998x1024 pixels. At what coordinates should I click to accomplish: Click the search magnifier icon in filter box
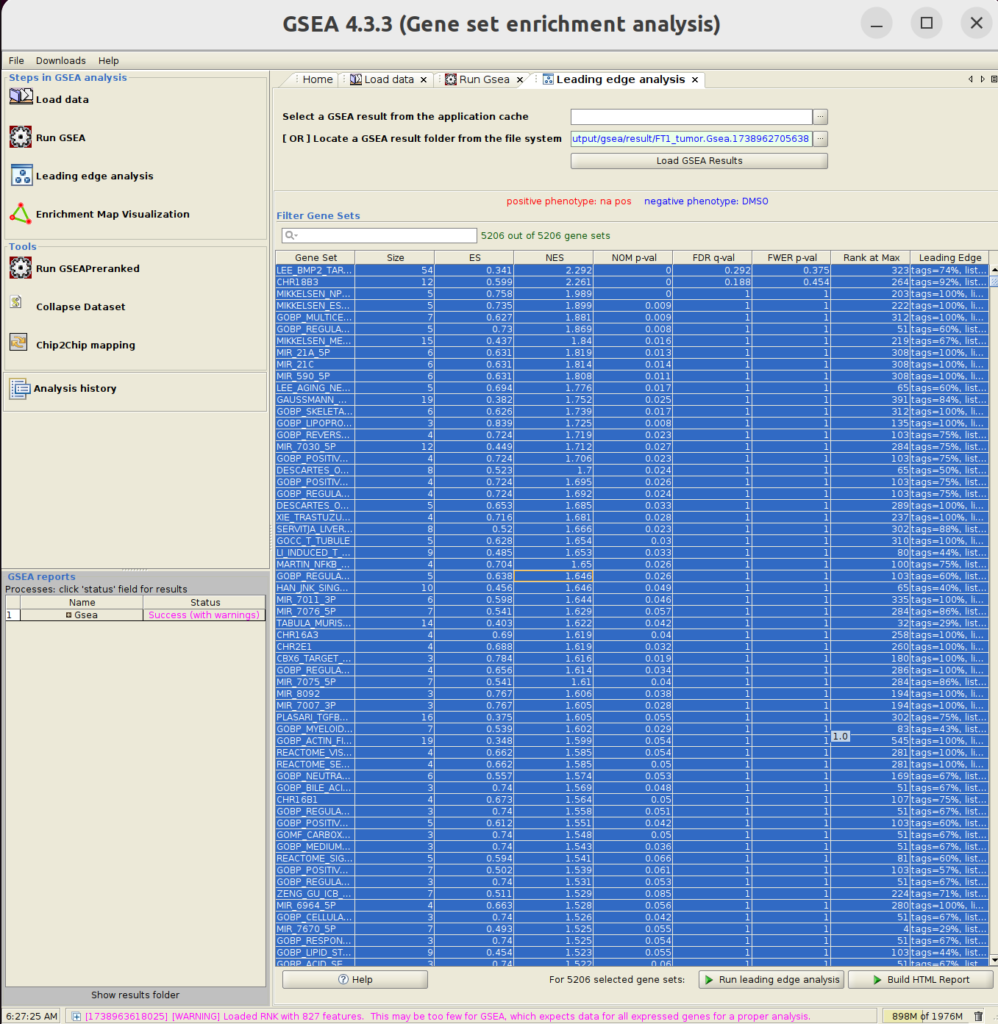[291, 236]
